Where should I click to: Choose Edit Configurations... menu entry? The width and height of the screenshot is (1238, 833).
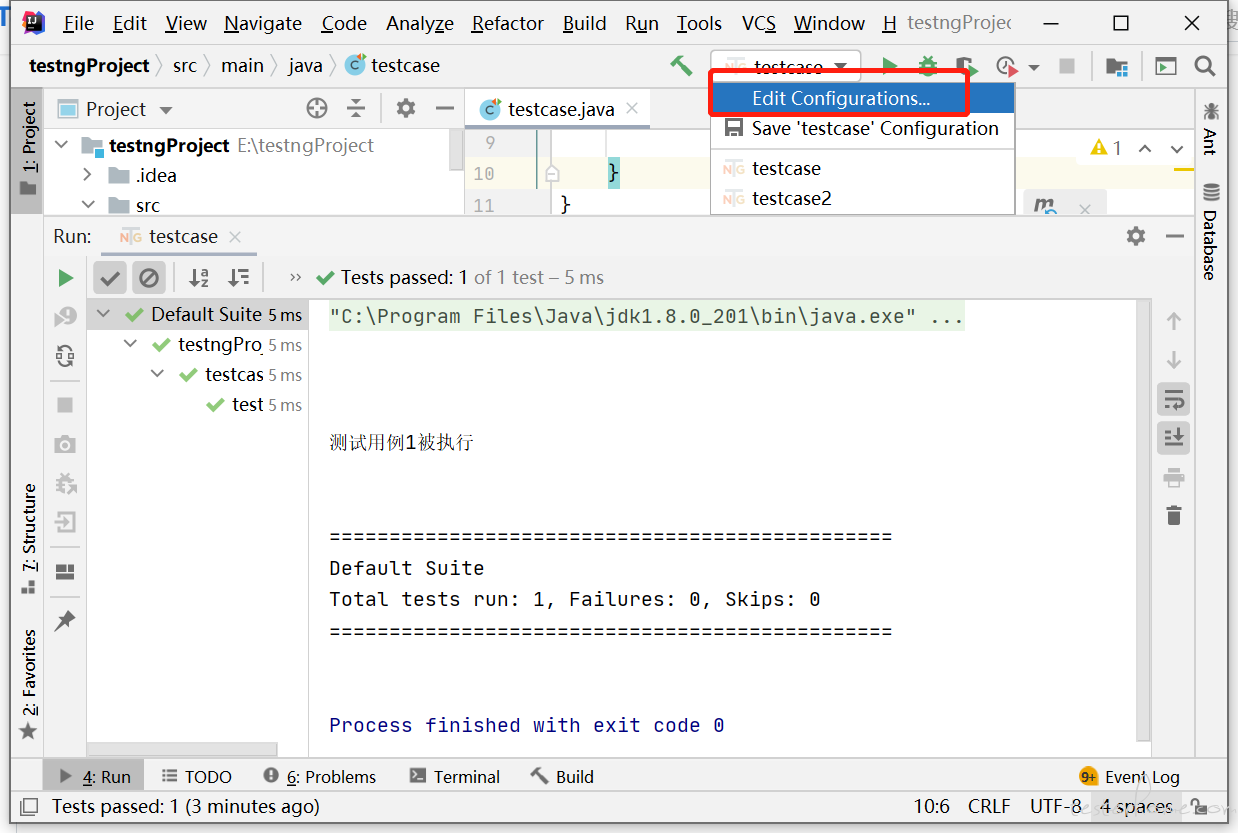coord(862,98)
